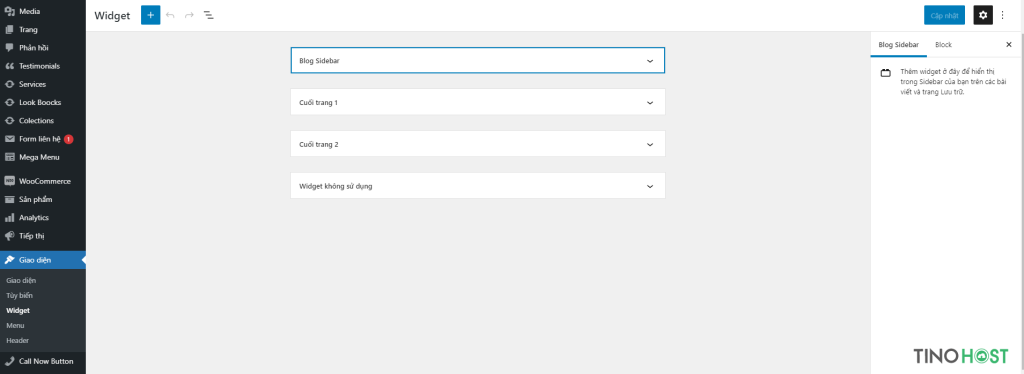Click the Cập nhật update button
Screen dimensions: 1024x374
click(944, 15)
